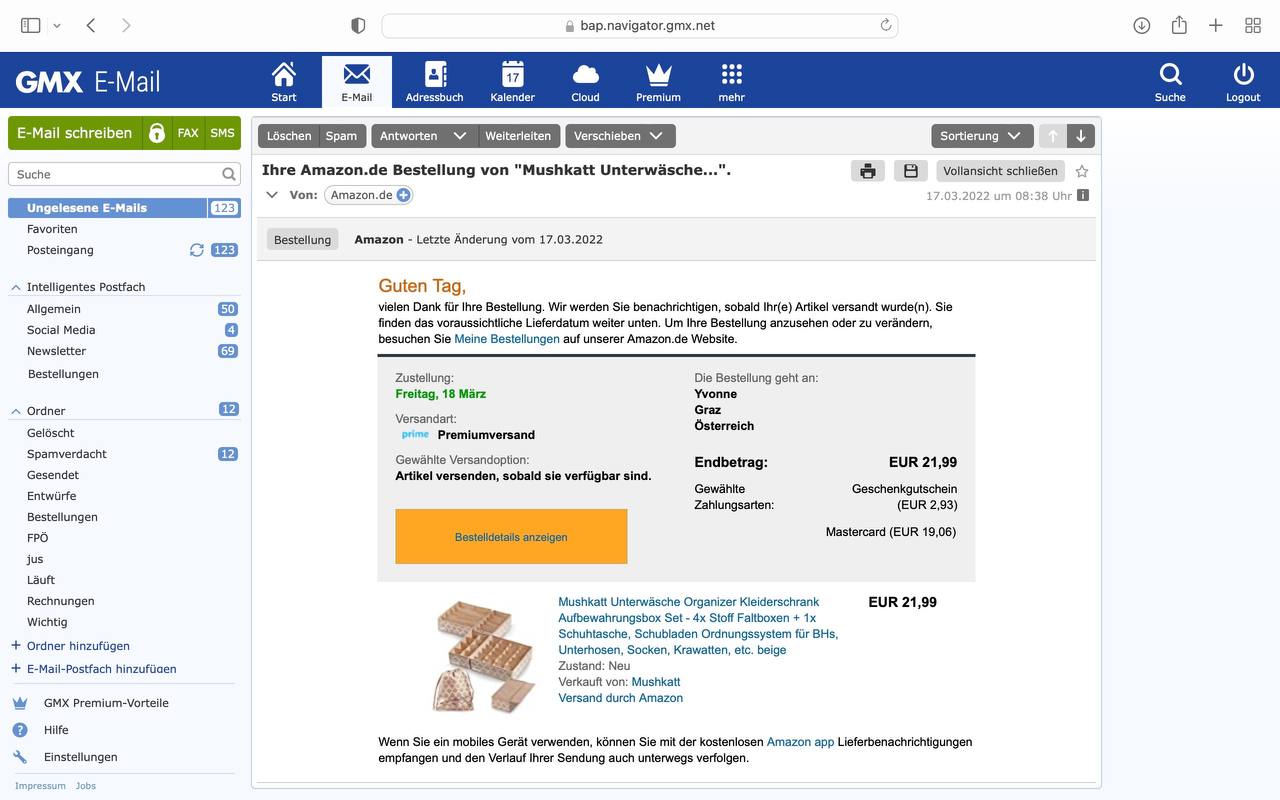
Task: Click the Mushkatt organizer product thumbnail
Action: [485, 654]
